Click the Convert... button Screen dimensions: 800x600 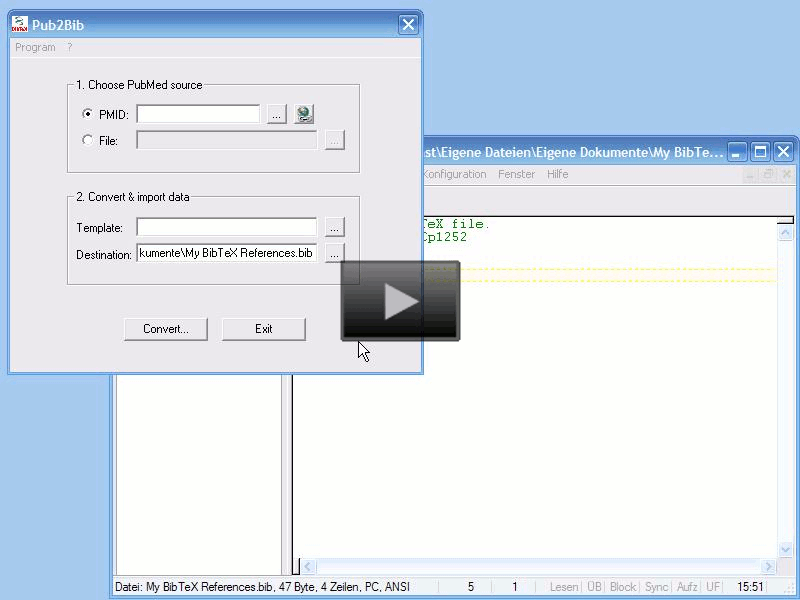click(165, 329)
